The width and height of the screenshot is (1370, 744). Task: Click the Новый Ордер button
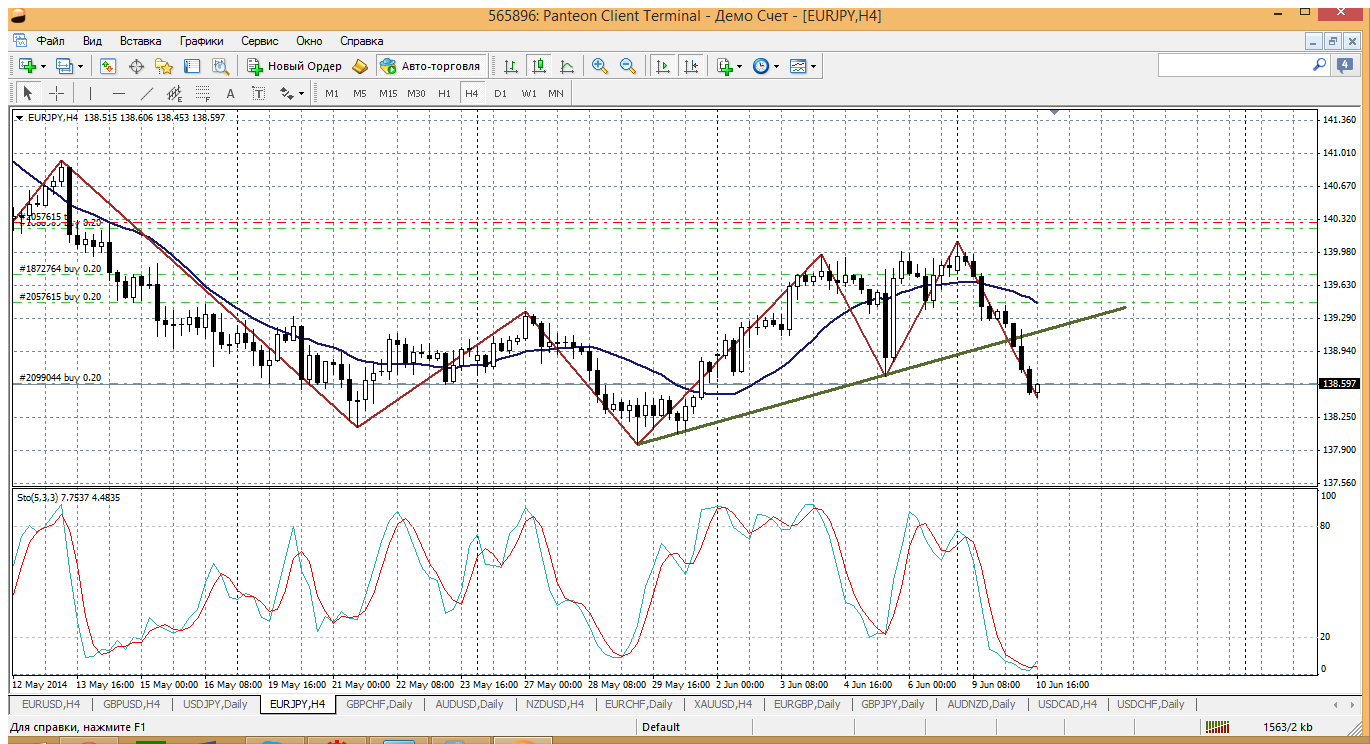point(294,66)
